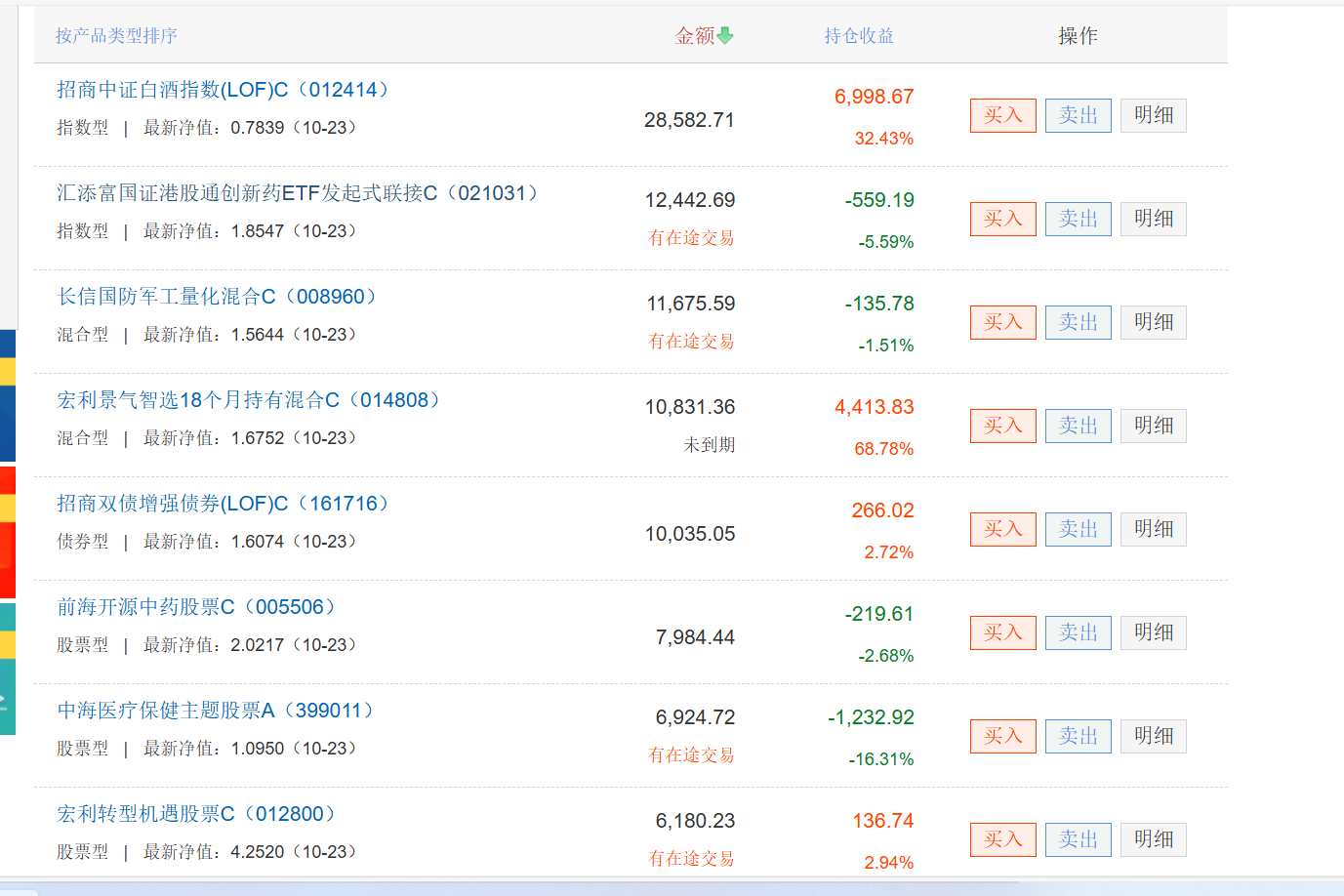The height and width of the screenshot is (896, 1344).
Task: Buy more of fund 021031
Action: pos(1003,219)
